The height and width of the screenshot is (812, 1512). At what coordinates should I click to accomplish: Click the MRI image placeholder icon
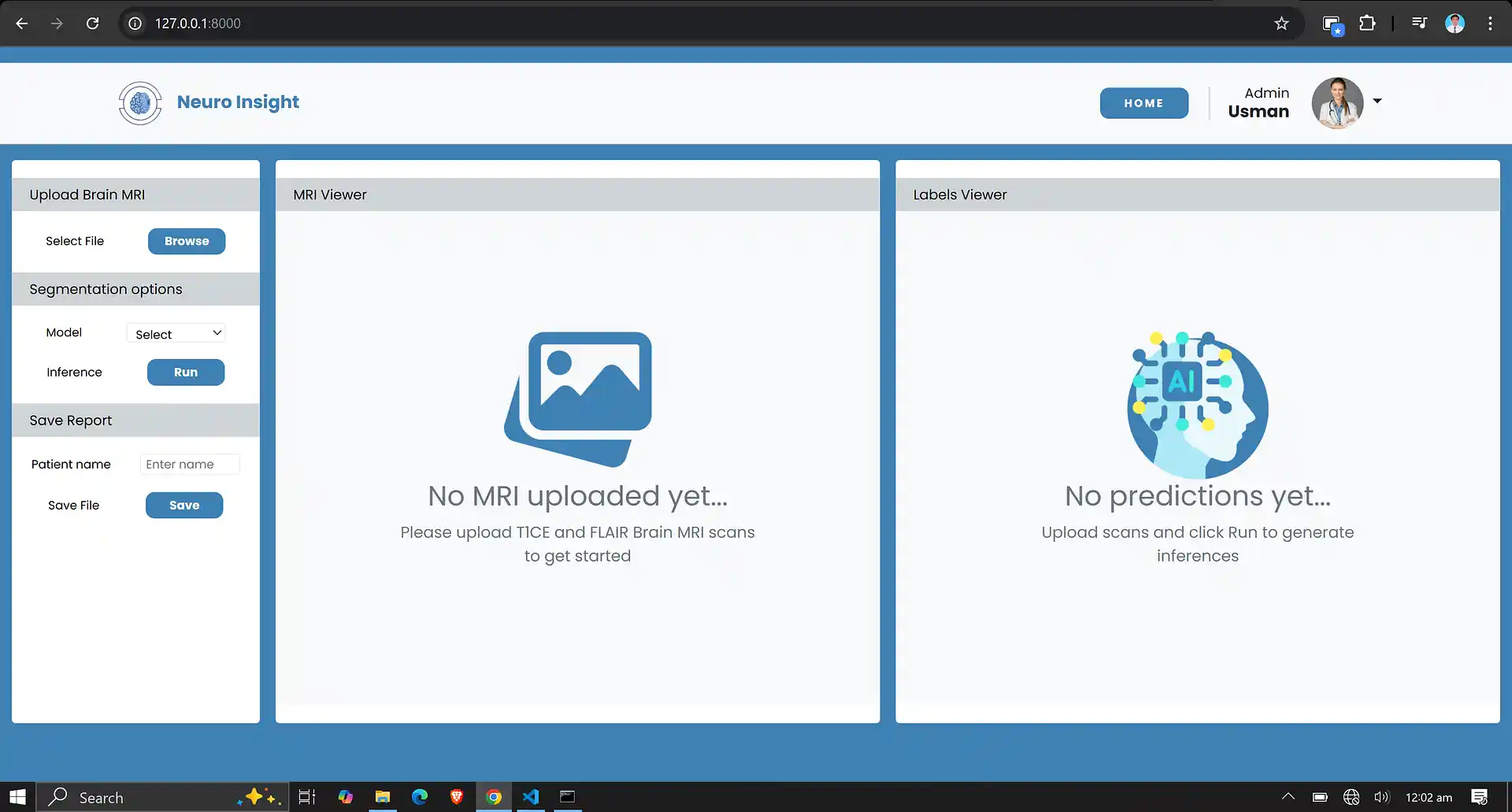pos(578,399)
